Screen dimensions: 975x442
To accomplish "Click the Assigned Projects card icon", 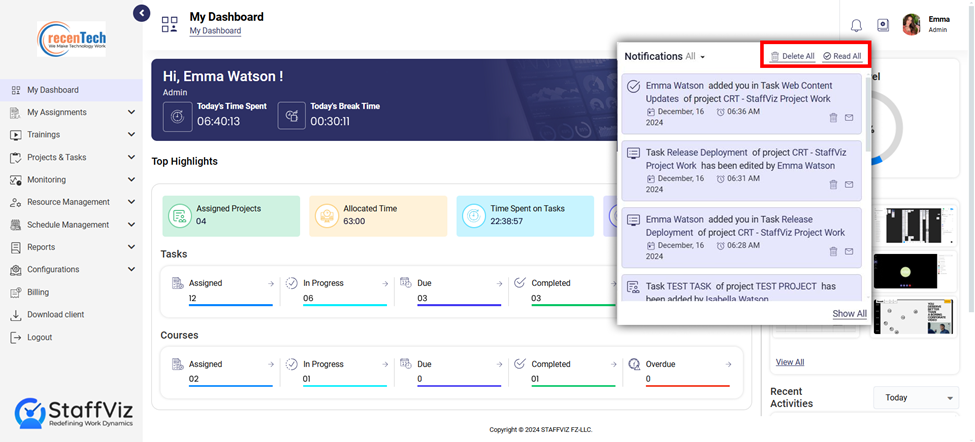I will (180, 216).
